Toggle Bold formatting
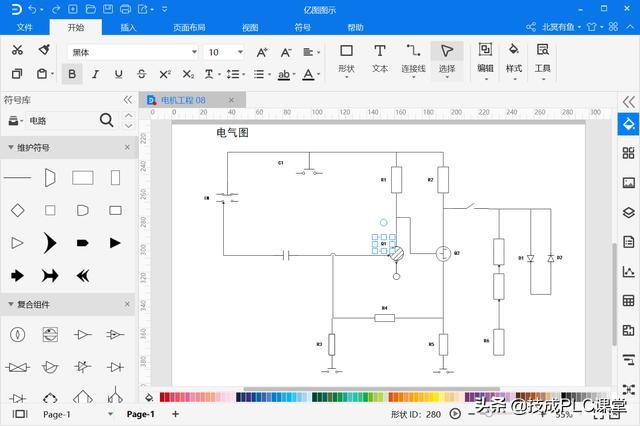The image size is (640, 426). point(71,74)
